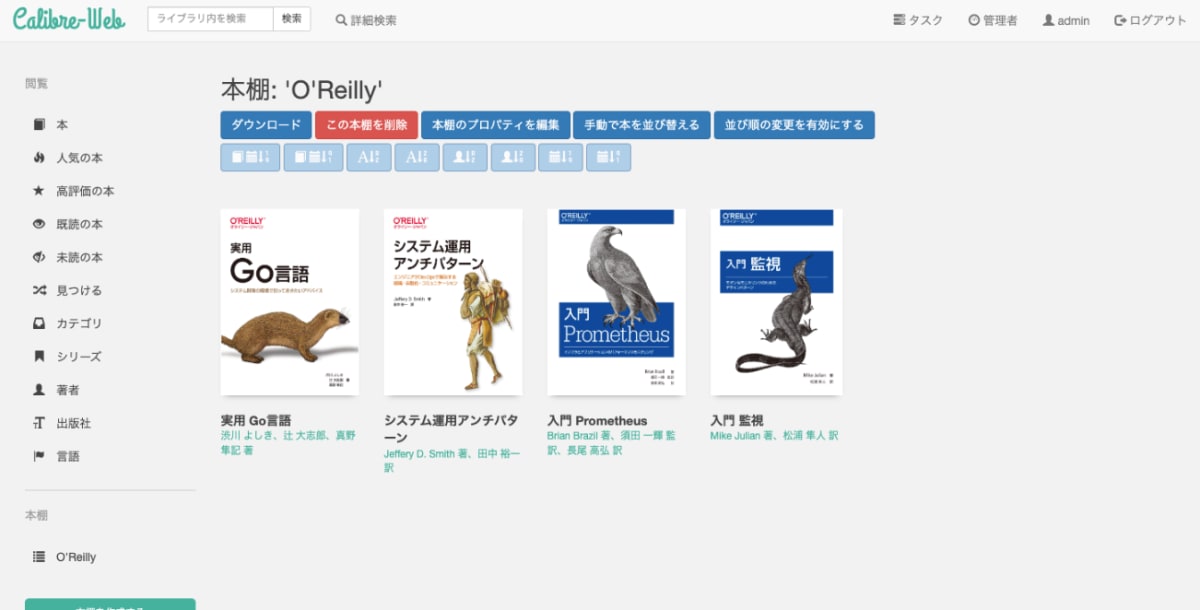Open 管理者 admin settings

pos(993,20)
